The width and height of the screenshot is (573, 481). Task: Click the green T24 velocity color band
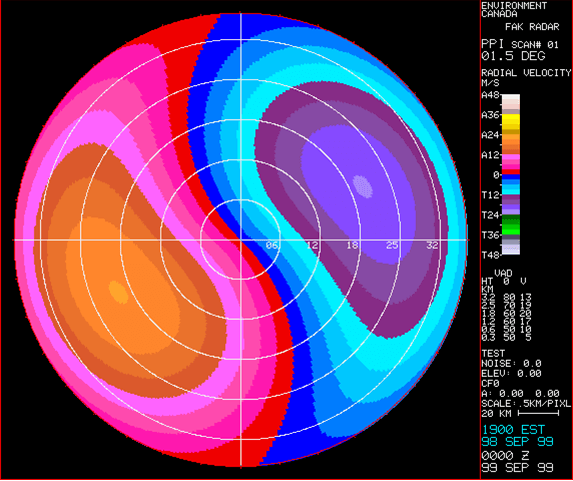511,224
